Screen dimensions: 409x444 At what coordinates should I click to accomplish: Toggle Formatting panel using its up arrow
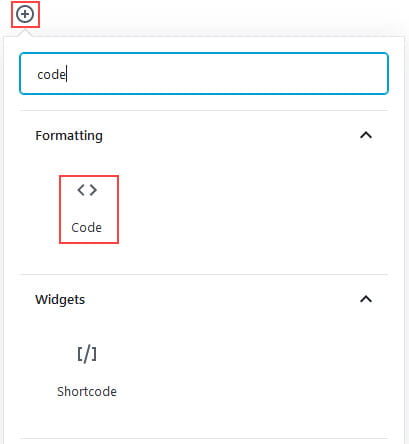(366, 135)
